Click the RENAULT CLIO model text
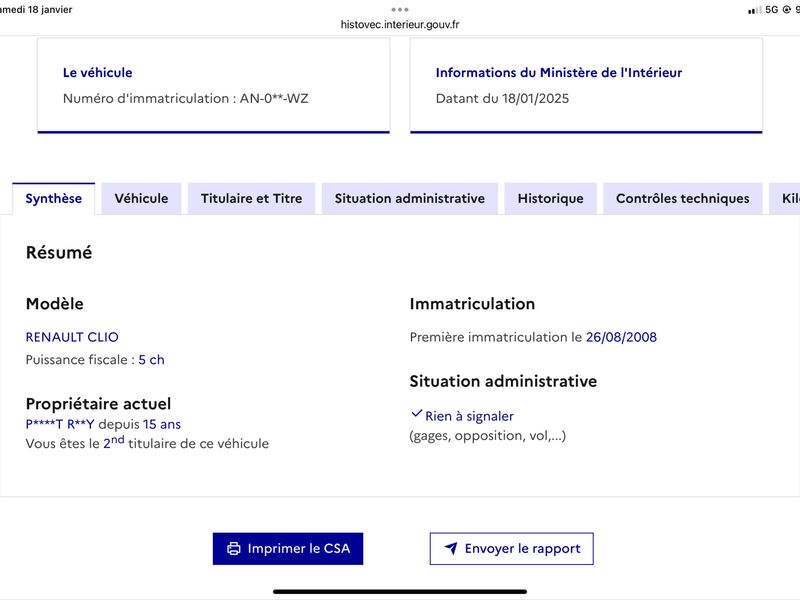Image resolution: width=800 pixels, height=600 pixels. coord(72,337)
